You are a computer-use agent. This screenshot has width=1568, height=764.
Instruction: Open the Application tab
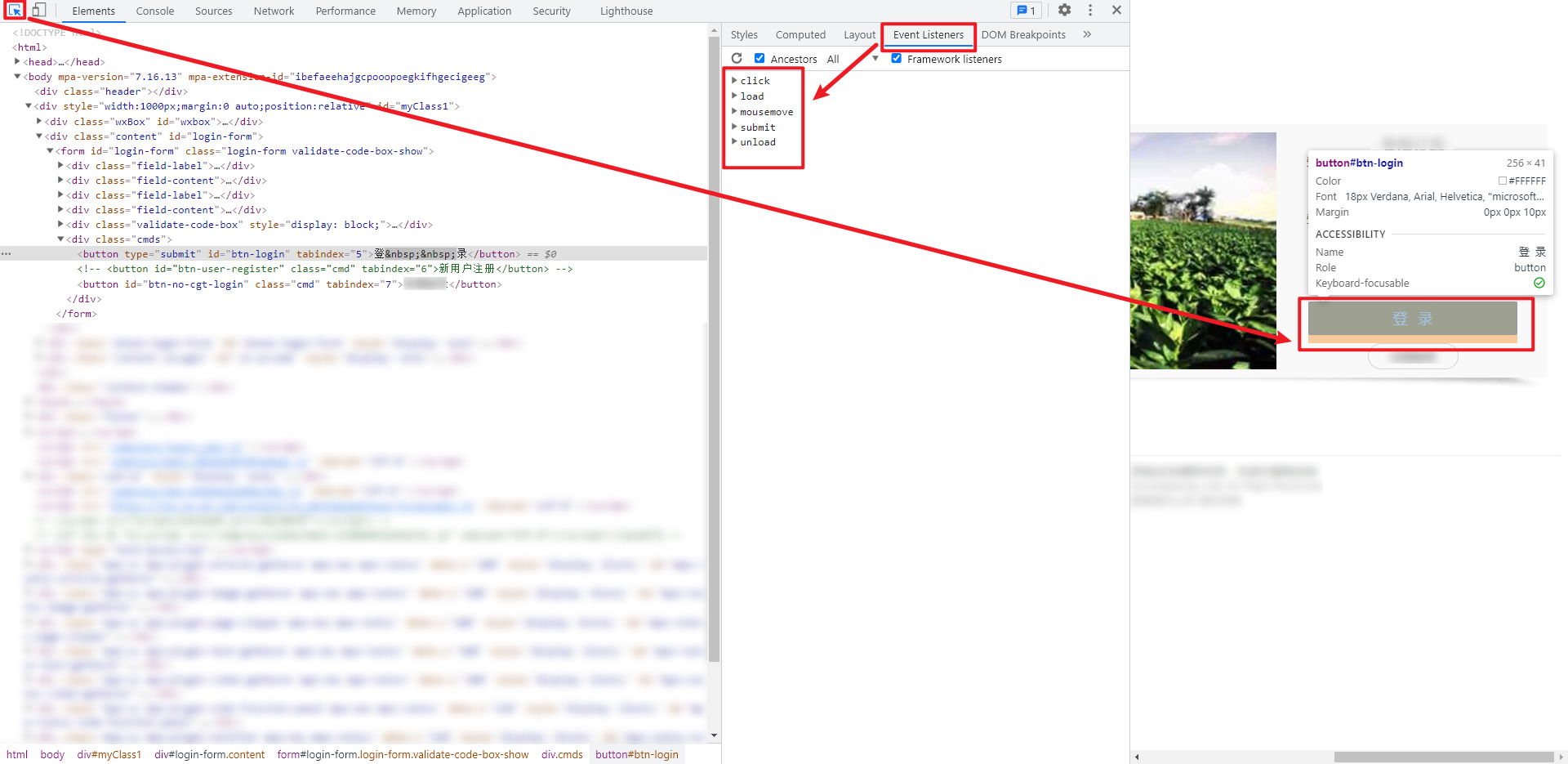(x=484, y=11)
